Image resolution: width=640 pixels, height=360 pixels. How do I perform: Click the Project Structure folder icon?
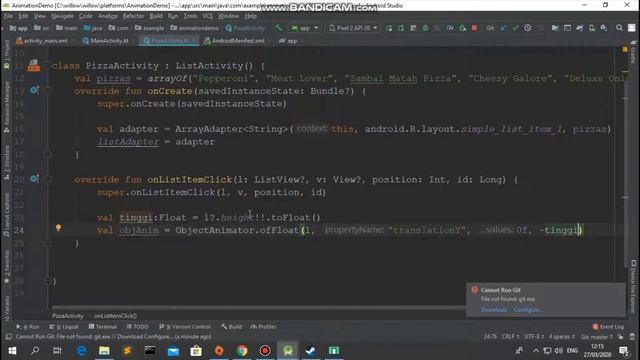(555, 28)
